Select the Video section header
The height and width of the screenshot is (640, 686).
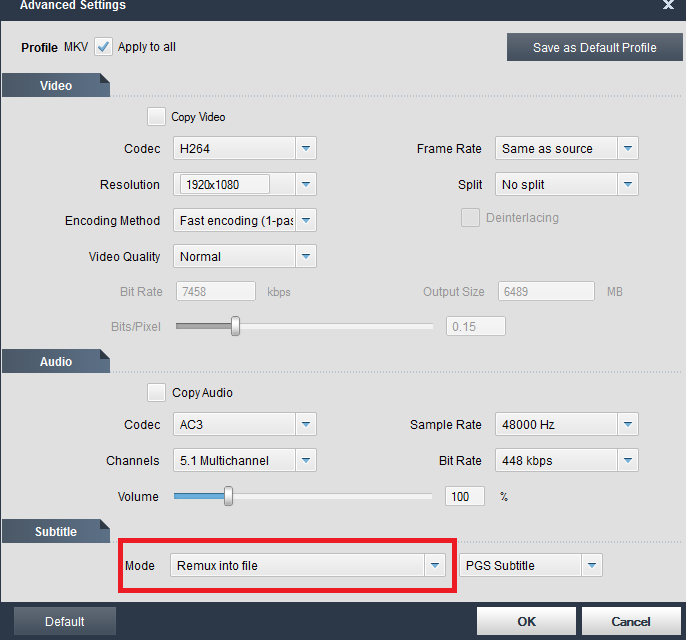pyautogui.click(x=56, y=85)
